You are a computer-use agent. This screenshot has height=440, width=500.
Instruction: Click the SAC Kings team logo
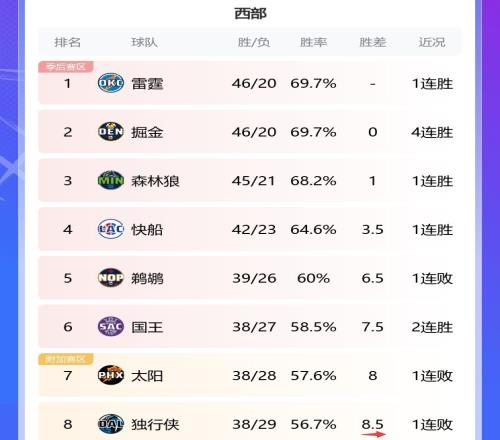pos(111,326)
